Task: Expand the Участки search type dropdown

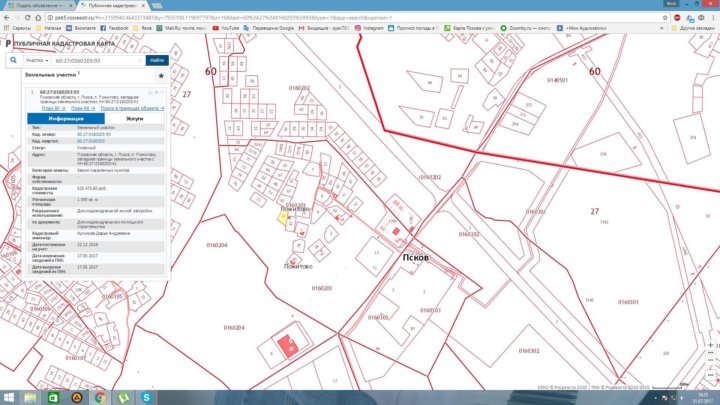Action: [36, 60]
